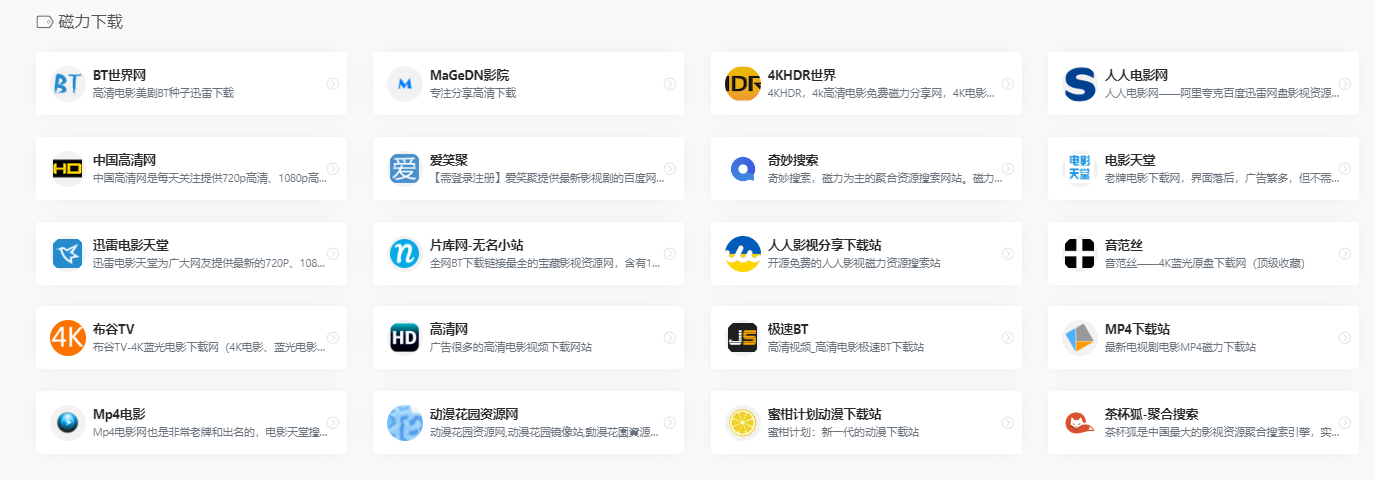Viewport: 1375px width, 480px height.
Task: Open the arrow on 布谷TV card
Action: click(333, 338)
